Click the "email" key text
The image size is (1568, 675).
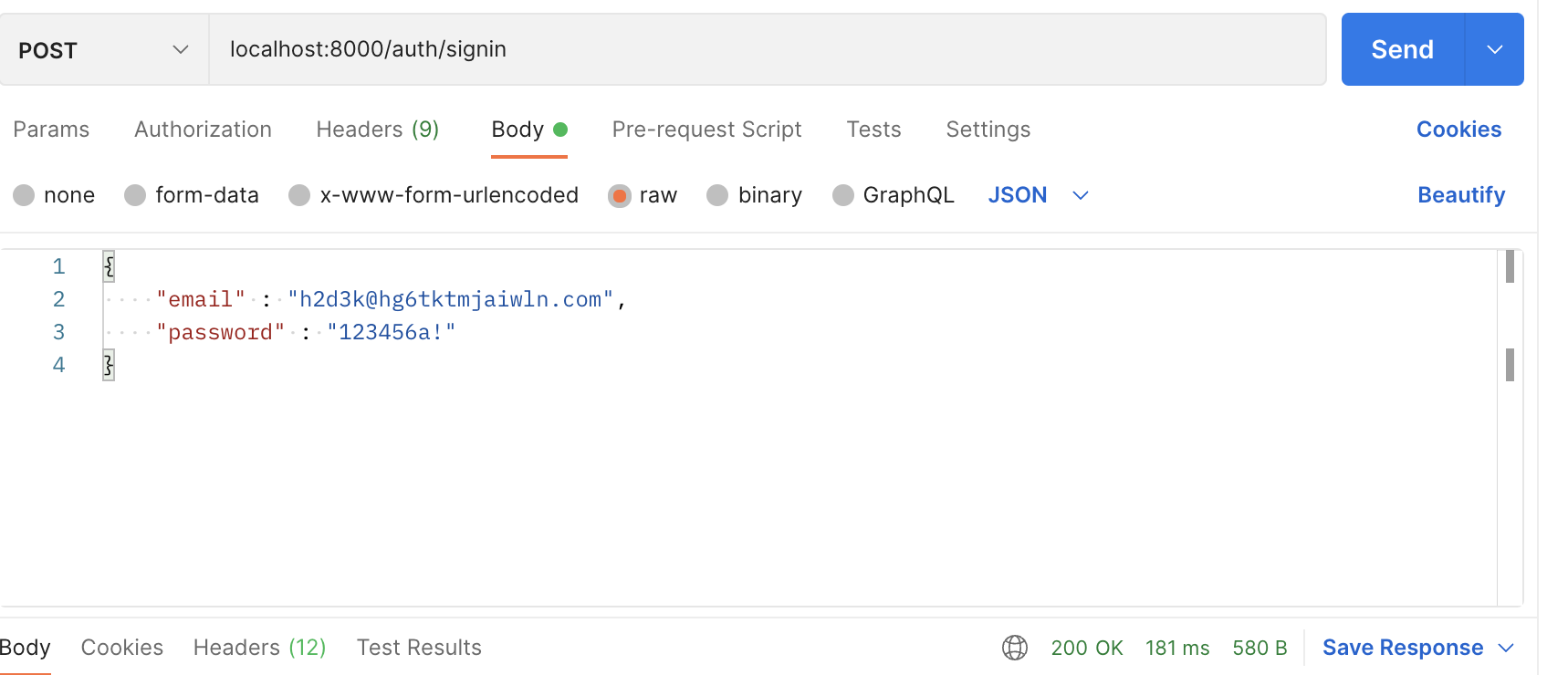click(201, 299)
